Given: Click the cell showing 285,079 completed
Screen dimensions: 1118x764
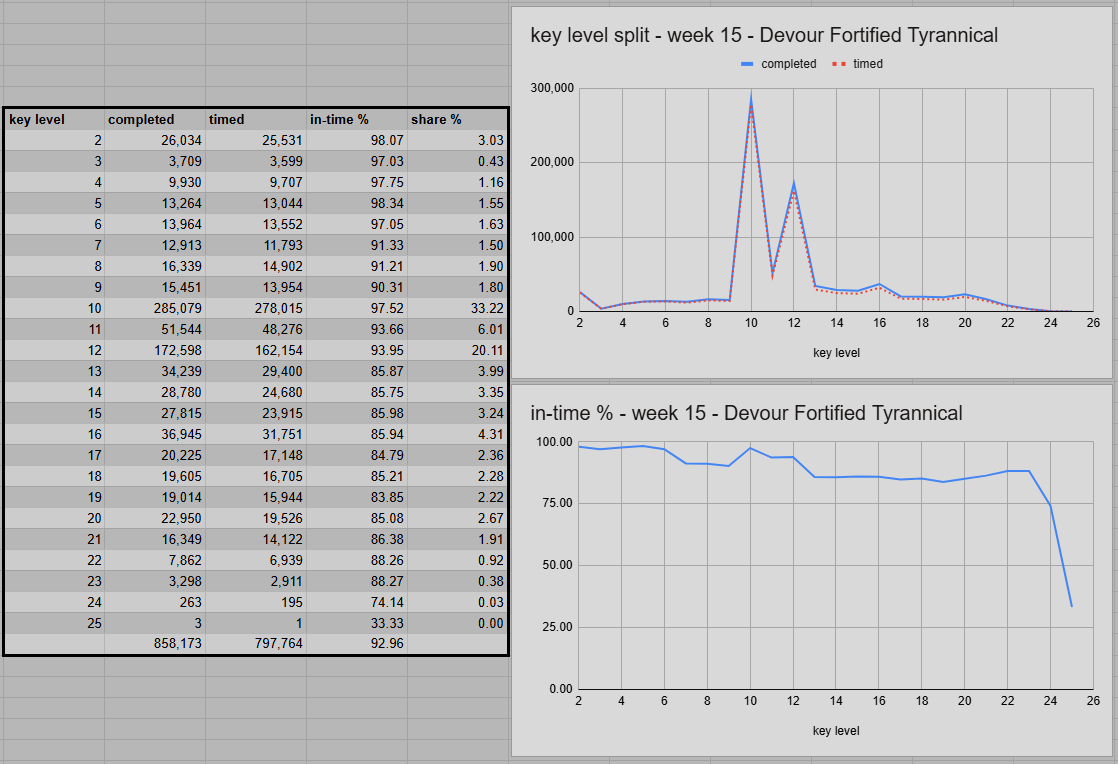Looking at the screenshot, I should tap(155, 309).
